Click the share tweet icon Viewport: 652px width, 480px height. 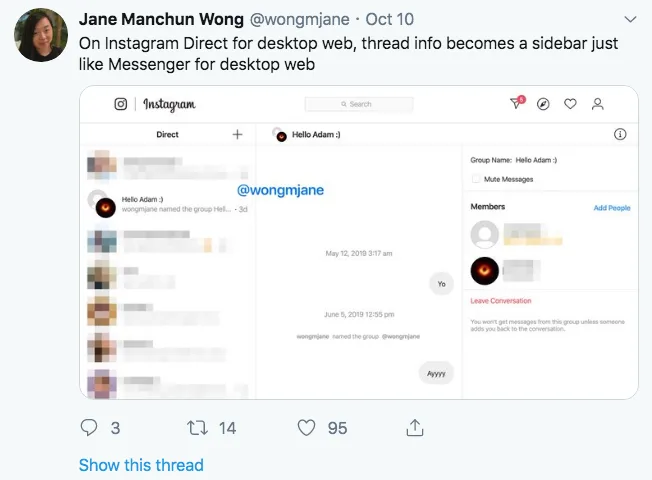coord(414,427)
